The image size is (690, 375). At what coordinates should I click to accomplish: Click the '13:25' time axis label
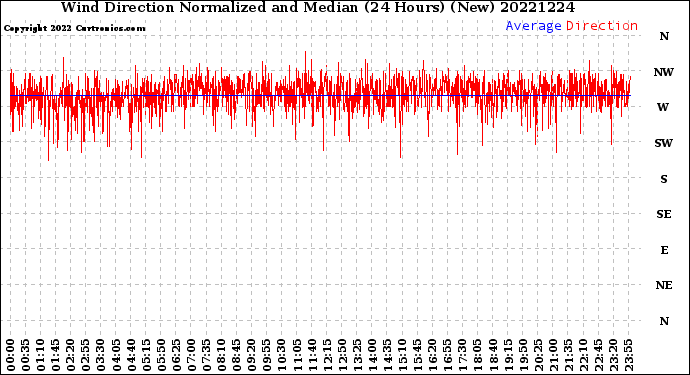click(x=357, y=356)
